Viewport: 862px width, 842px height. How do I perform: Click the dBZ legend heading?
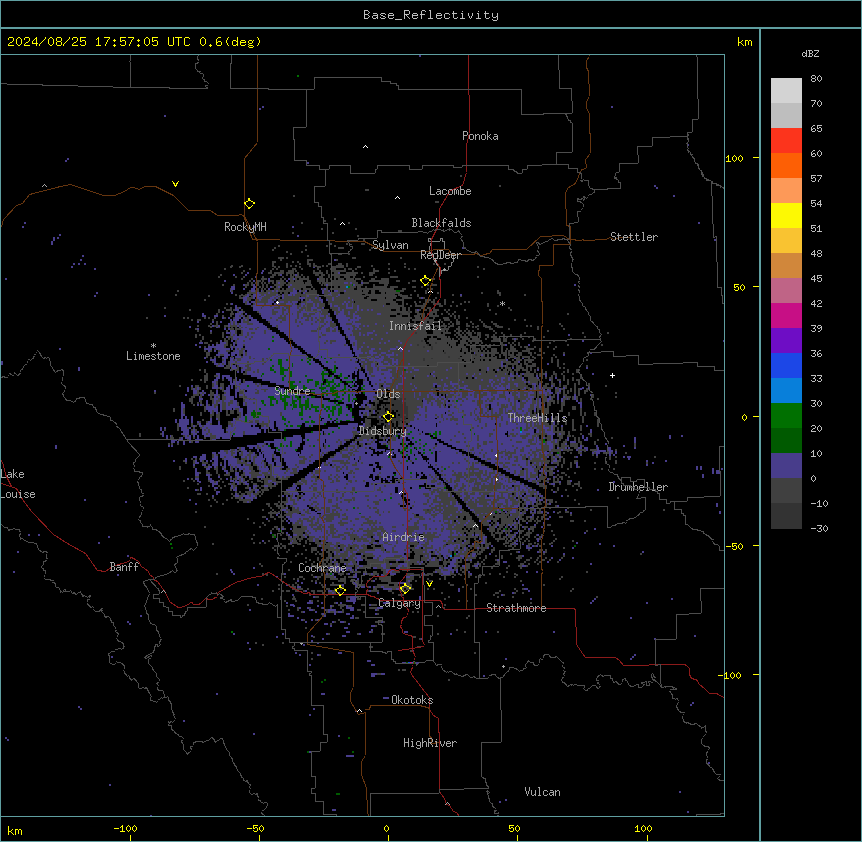810,53
